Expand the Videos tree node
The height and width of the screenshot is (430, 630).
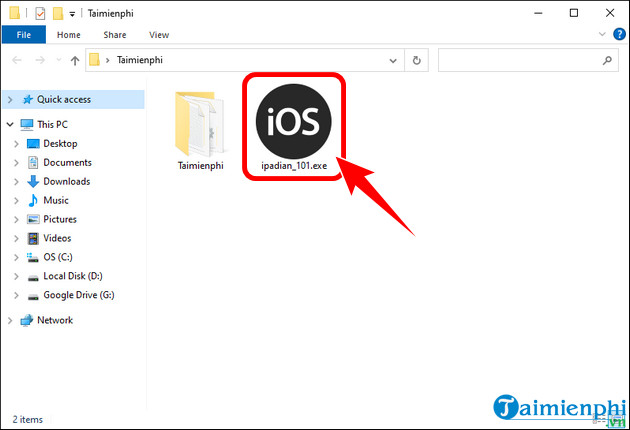tap(16, 238)
